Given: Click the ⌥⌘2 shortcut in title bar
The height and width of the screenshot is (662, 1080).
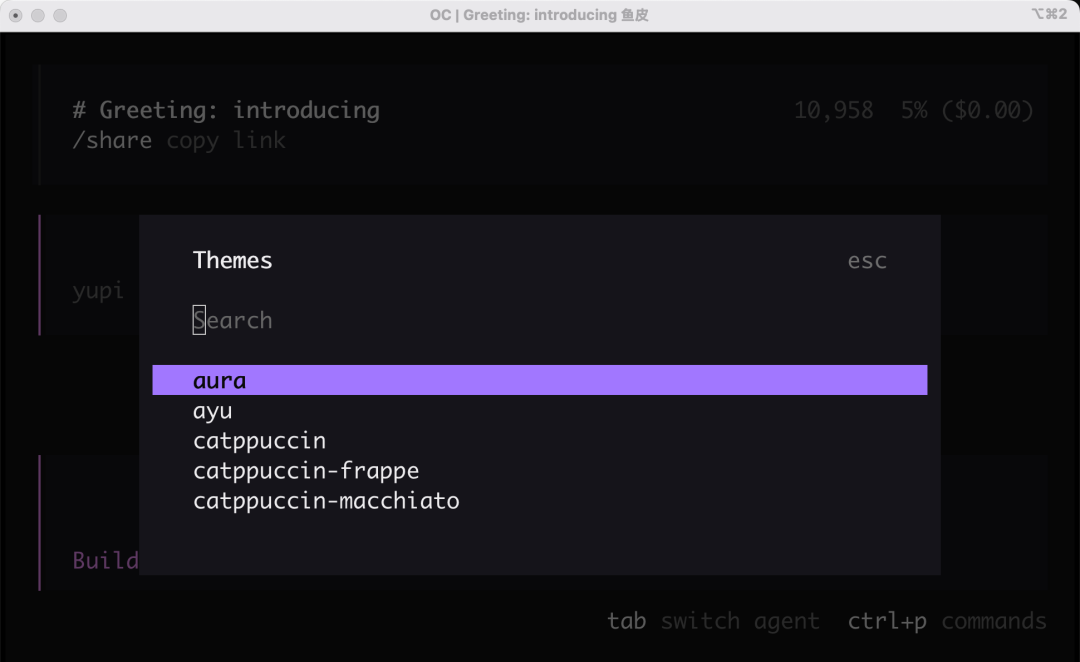Looking at the screenshot, I should pyautogui.click(x=1051, y=15).
